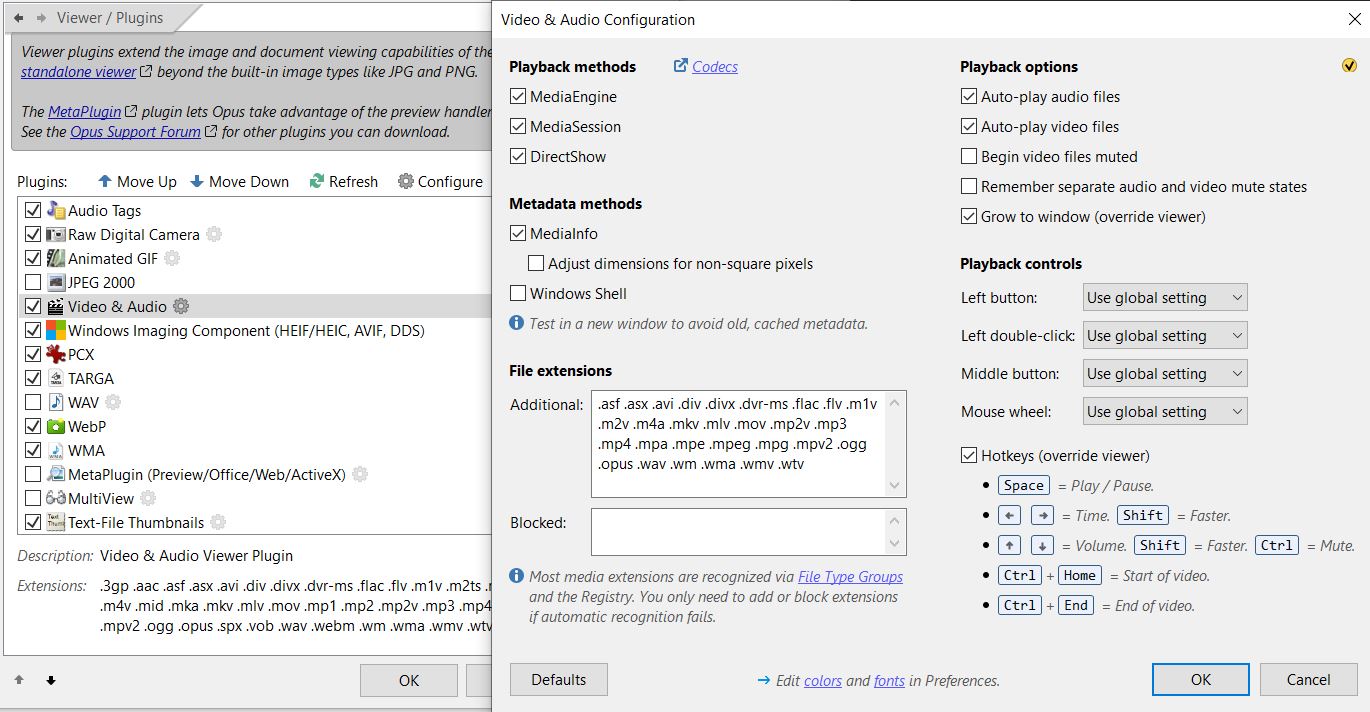Click the TARGA plugin icon
This screenshot has height=712, width=1370.
(56, 378)
